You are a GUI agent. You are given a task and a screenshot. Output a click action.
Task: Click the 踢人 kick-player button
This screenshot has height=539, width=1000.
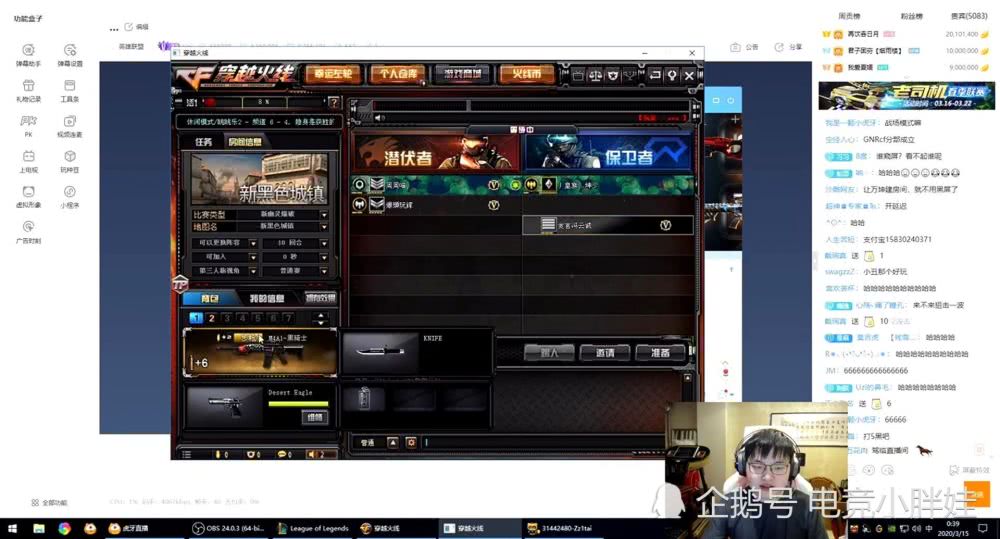coord(549,352)
